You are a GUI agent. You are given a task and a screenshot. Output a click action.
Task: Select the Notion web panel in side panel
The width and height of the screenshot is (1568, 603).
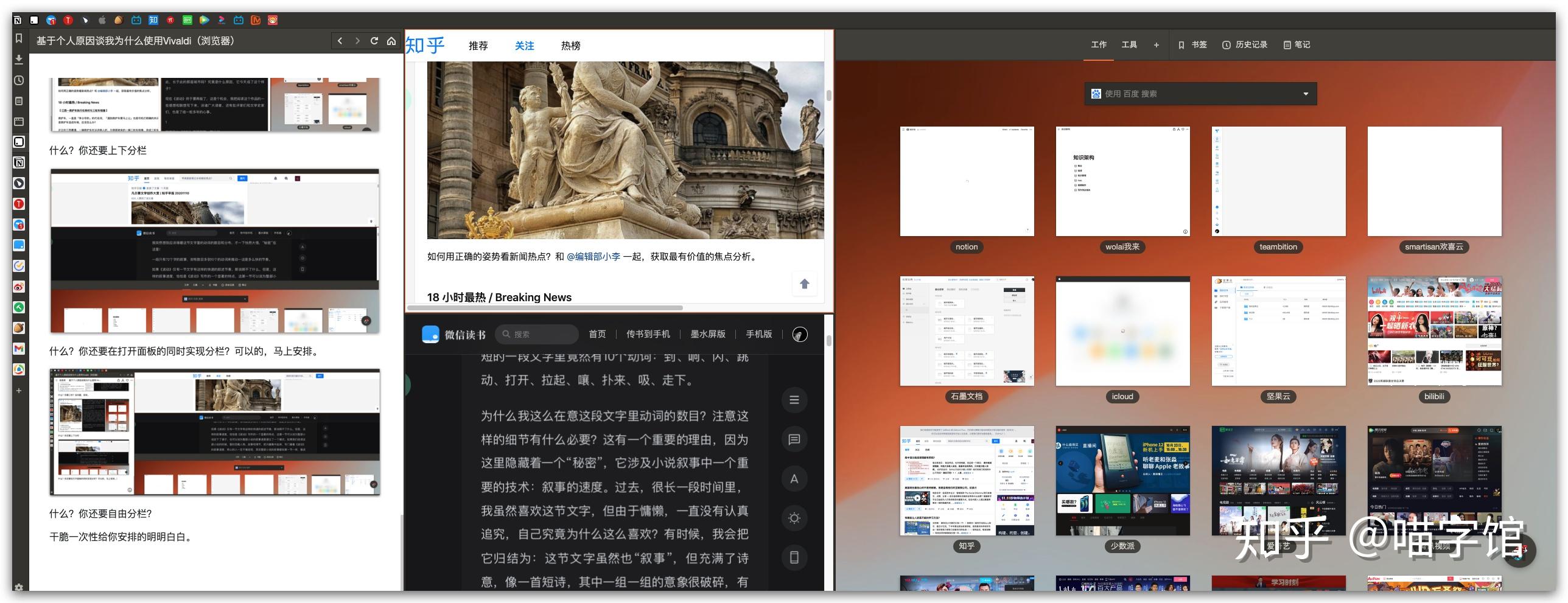coord(19,162)
